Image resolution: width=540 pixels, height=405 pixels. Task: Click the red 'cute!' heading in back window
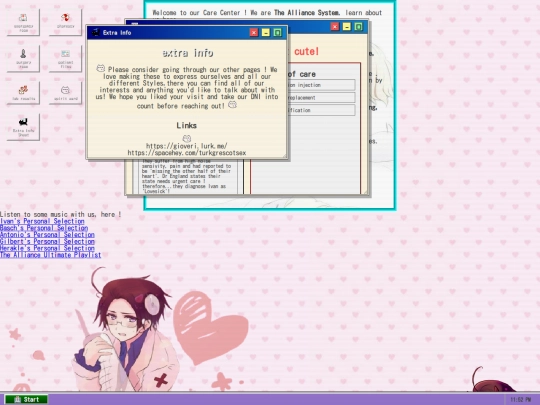[x=306, y=51]
